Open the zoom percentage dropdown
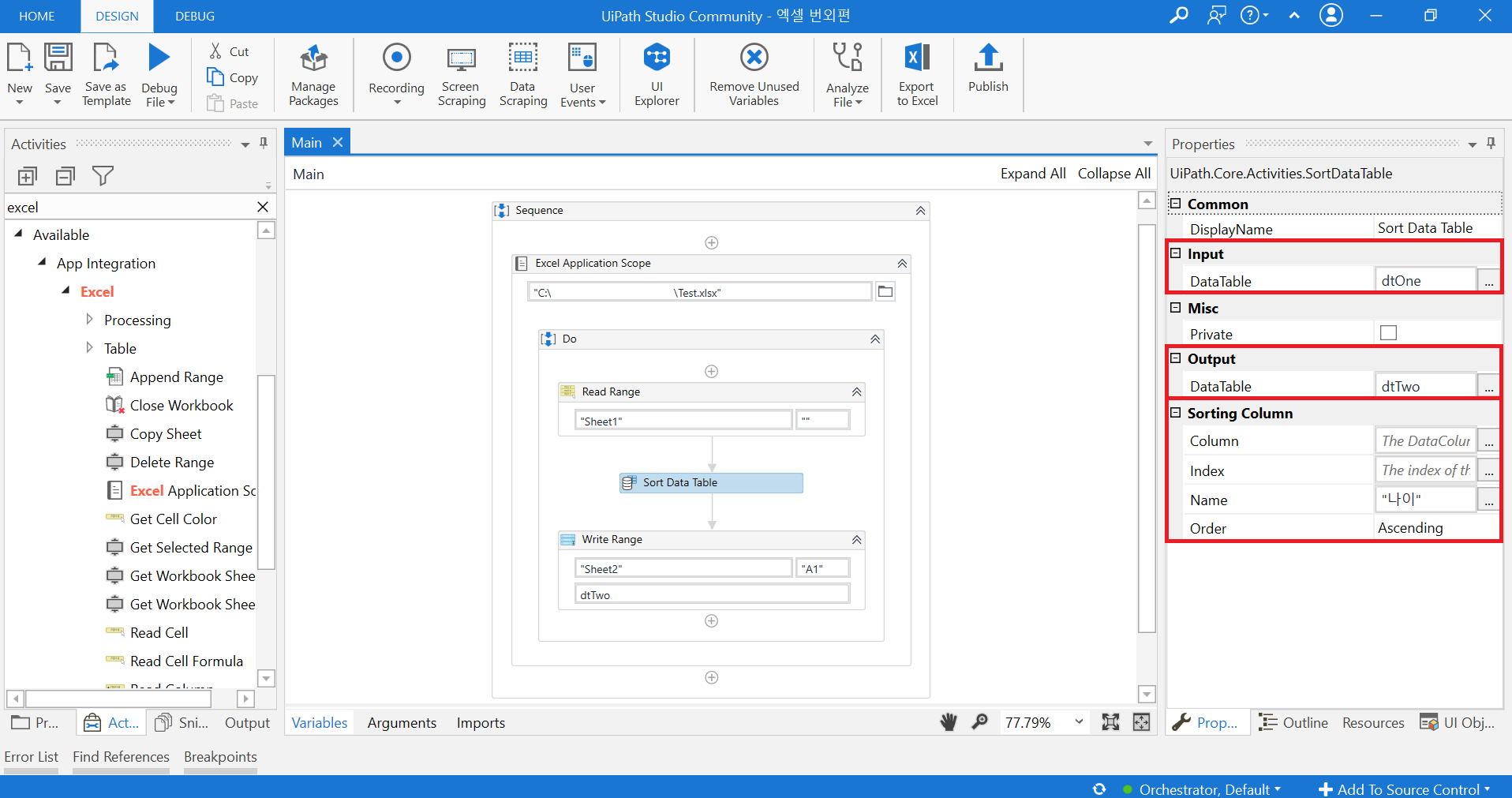 click(x=1079, y=722)
